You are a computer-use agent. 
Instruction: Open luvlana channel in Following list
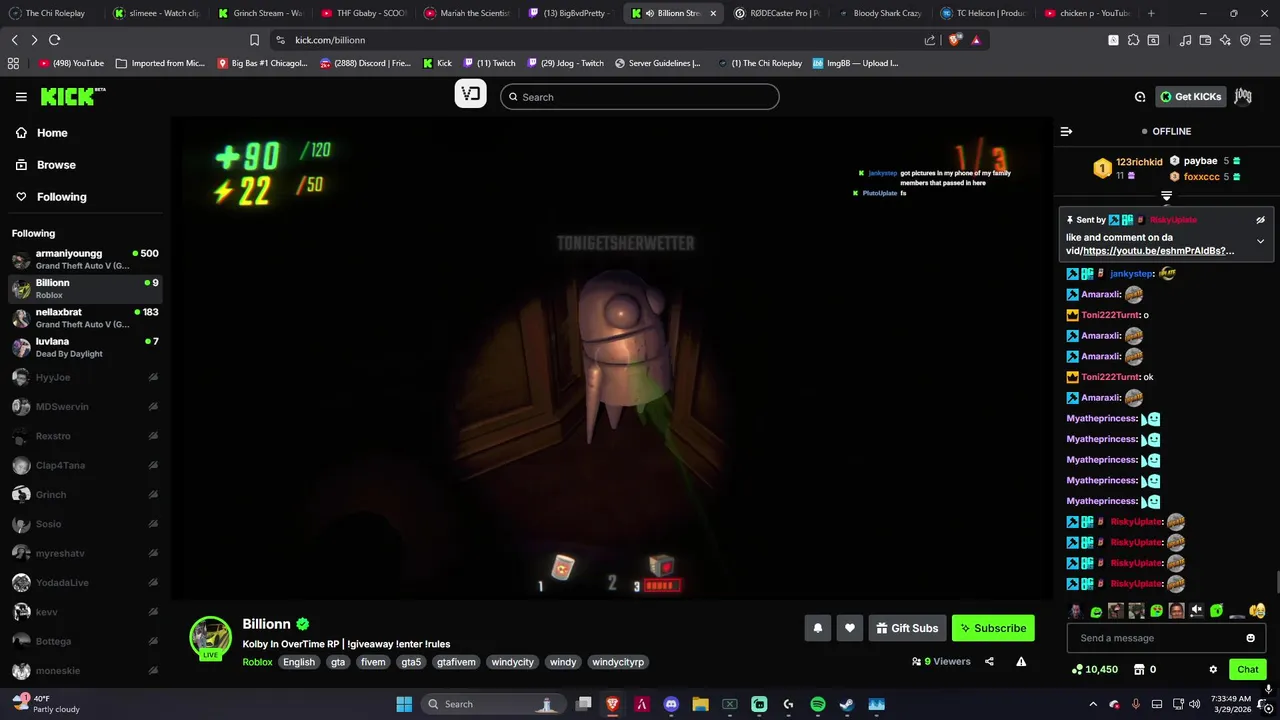point(84,347)
